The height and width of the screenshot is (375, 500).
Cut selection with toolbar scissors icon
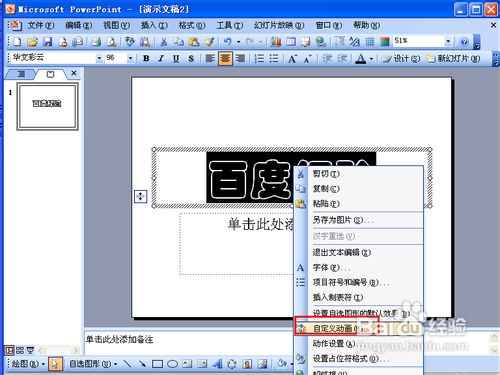click(163, 42)
